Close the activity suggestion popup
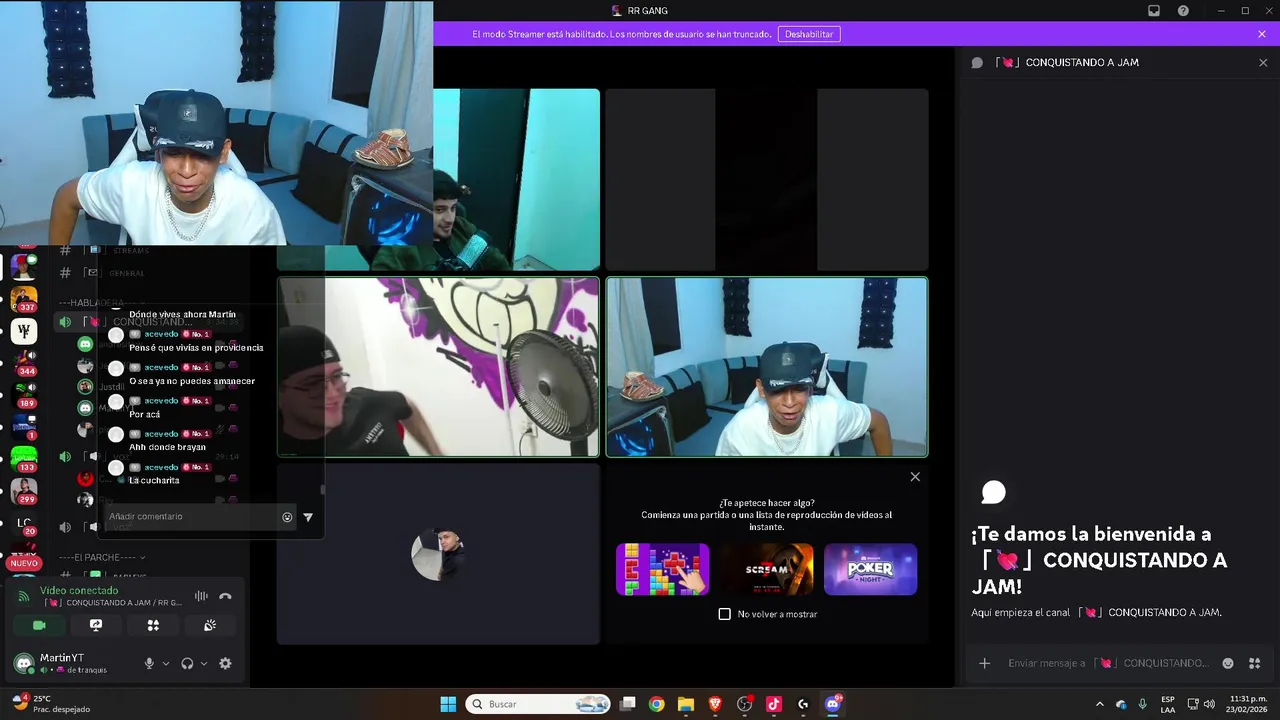 tap(915, 477)
